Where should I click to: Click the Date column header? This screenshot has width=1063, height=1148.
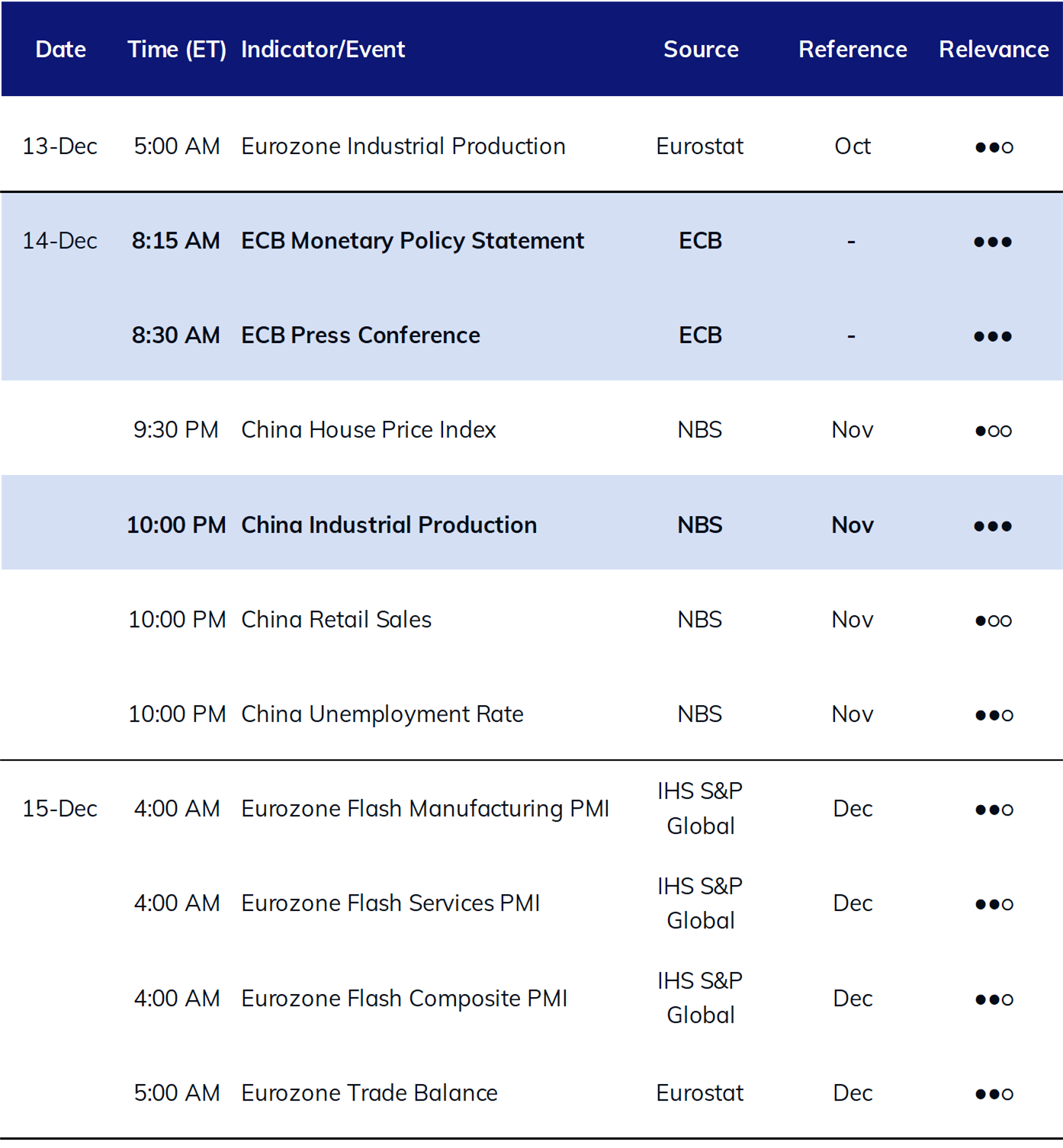coord(61,50)
